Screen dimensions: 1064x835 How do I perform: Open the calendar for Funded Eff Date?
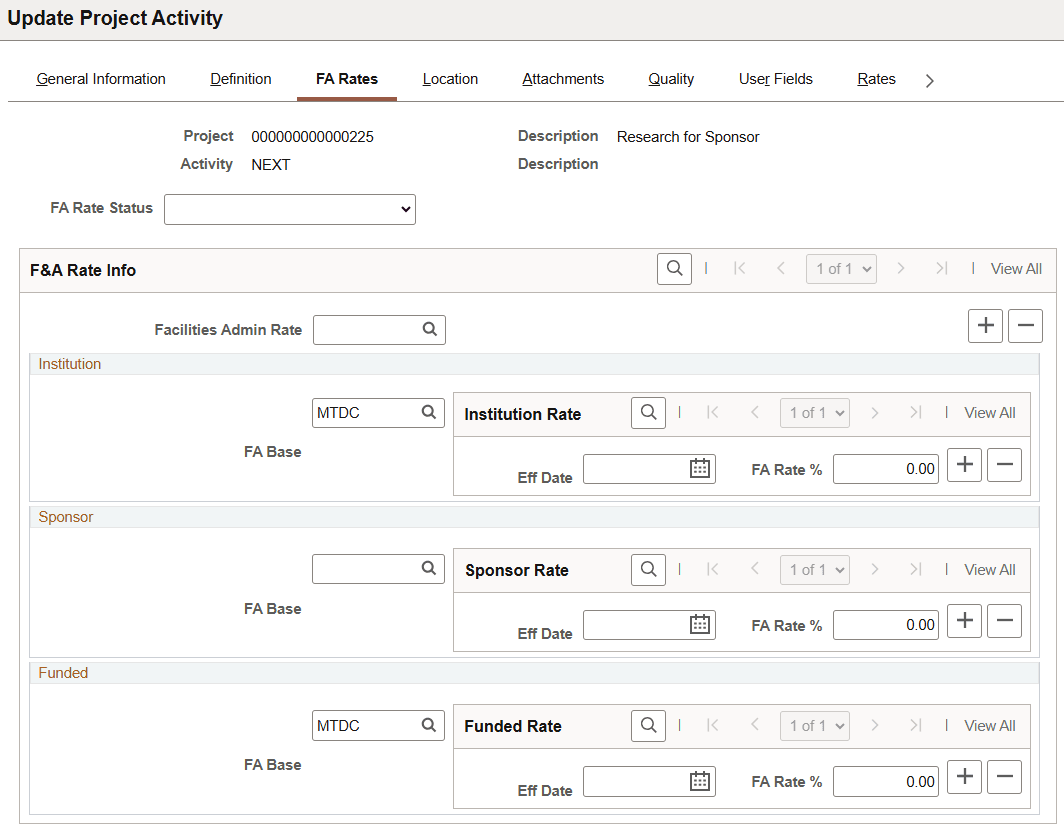click(x=697, y=780)
